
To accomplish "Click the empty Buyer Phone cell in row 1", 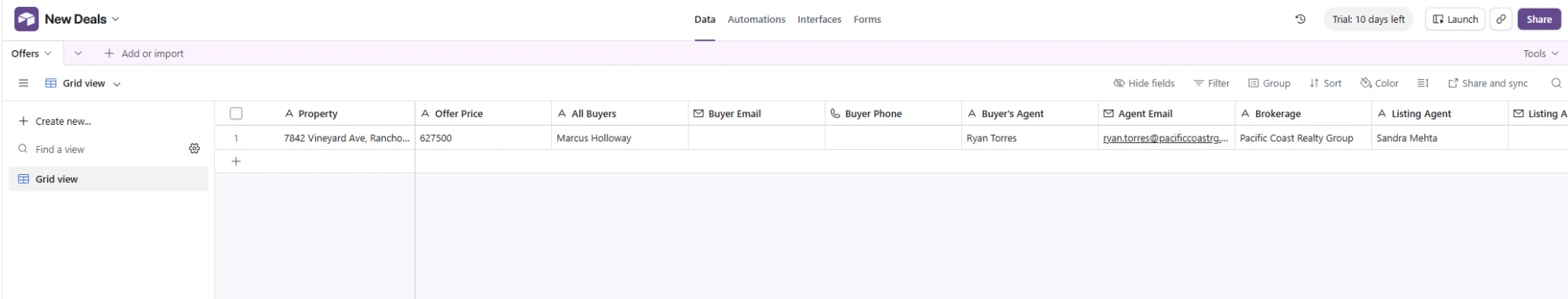I will coord(893,138).
